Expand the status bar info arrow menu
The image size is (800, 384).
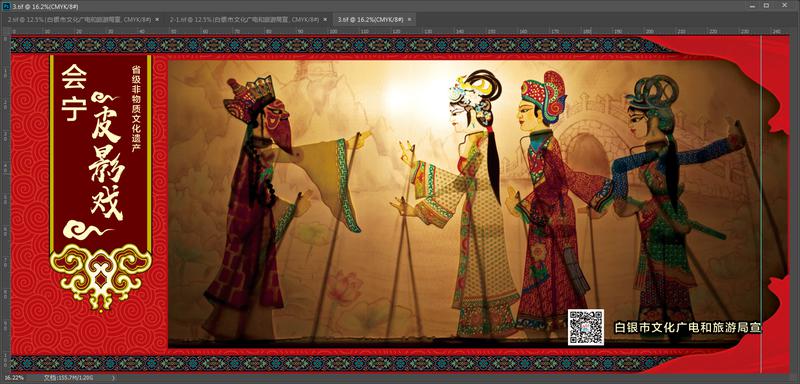[113, 378]
